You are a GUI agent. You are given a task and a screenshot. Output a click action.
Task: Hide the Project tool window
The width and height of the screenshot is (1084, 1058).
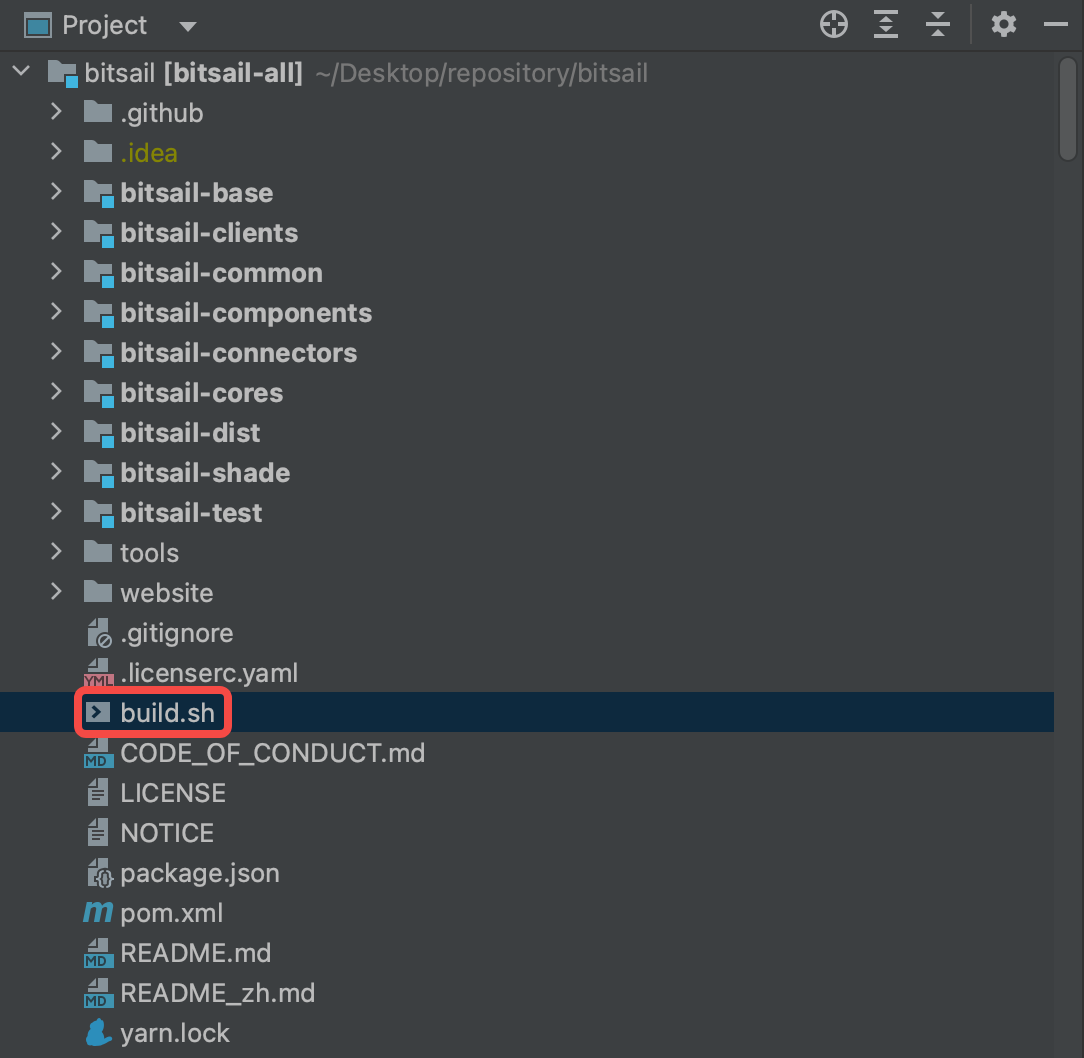[1056, 25]
